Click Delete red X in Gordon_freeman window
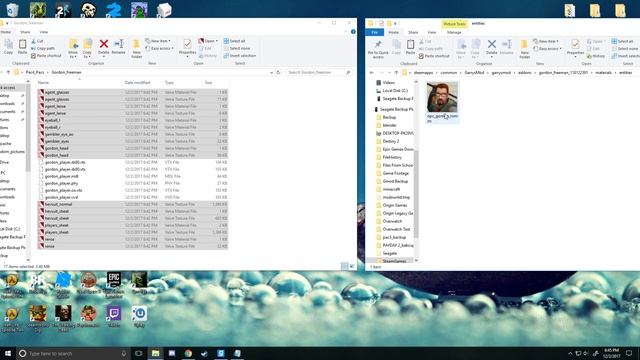 pos(104,44)
